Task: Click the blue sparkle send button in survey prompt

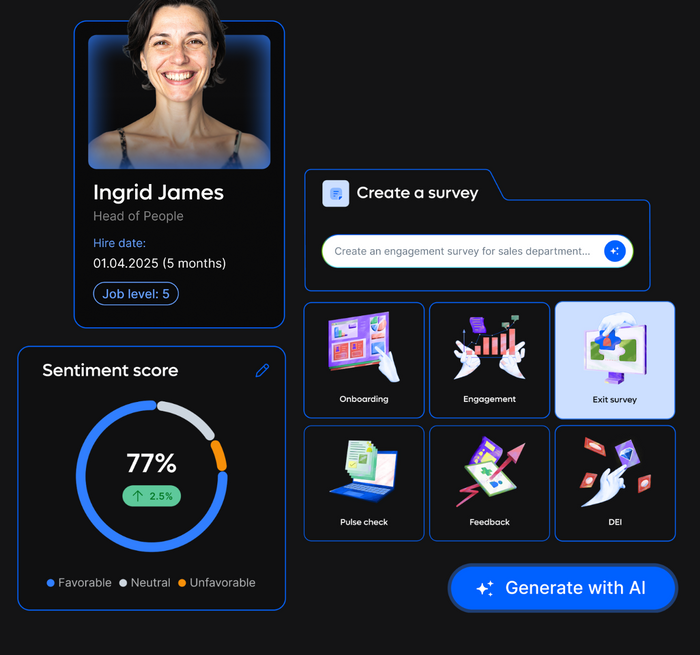Action: tap(615, 251)
